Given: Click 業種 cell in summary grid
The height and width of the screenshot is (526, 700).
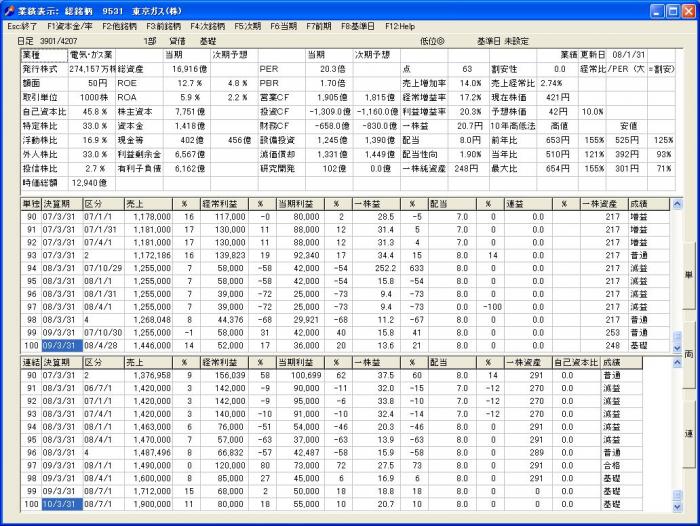Looking at the screenshot, I should pyautogui.click(x=44, y=55).
